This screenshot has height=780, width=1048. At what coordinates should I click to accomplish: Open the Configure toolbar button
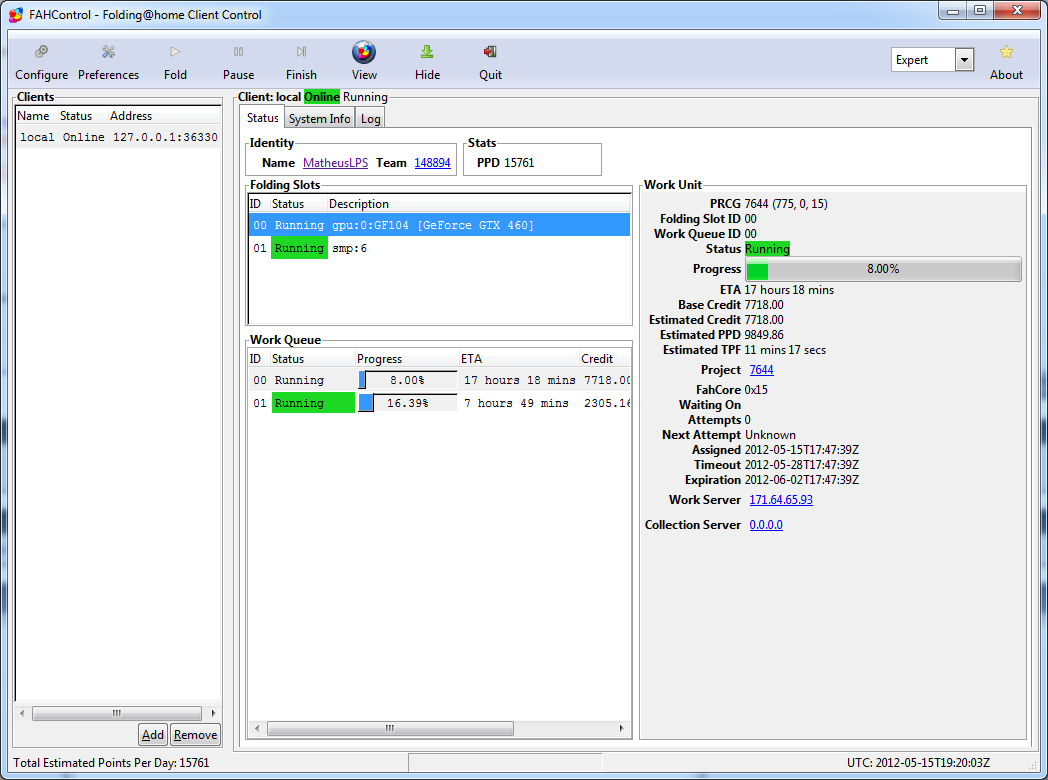tap(41, 62)
